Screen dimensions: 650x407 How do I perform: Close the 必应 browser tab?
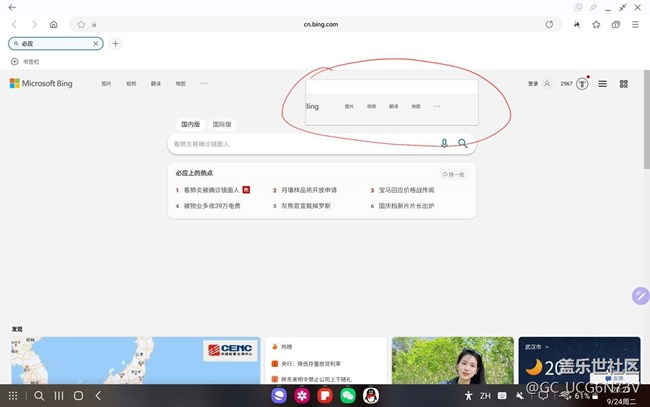(x=96, y=44)
